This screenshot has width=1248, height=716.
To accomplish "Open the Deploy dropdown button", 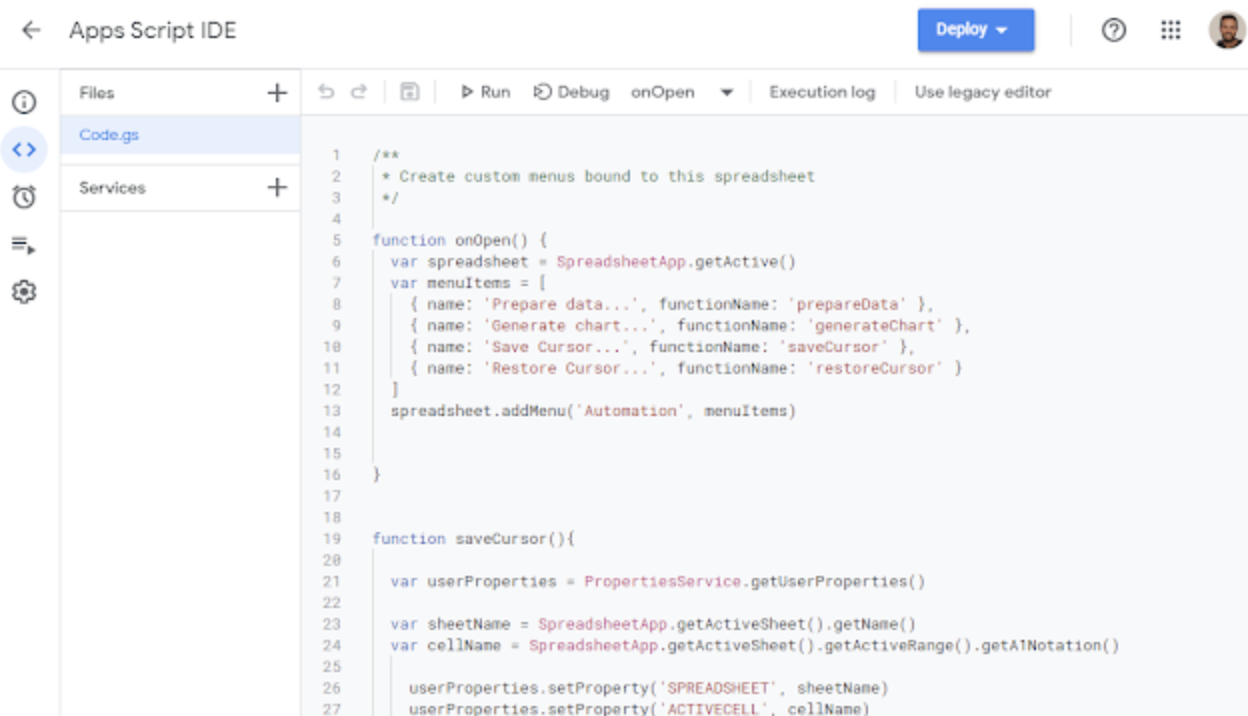I will [976, 30].
